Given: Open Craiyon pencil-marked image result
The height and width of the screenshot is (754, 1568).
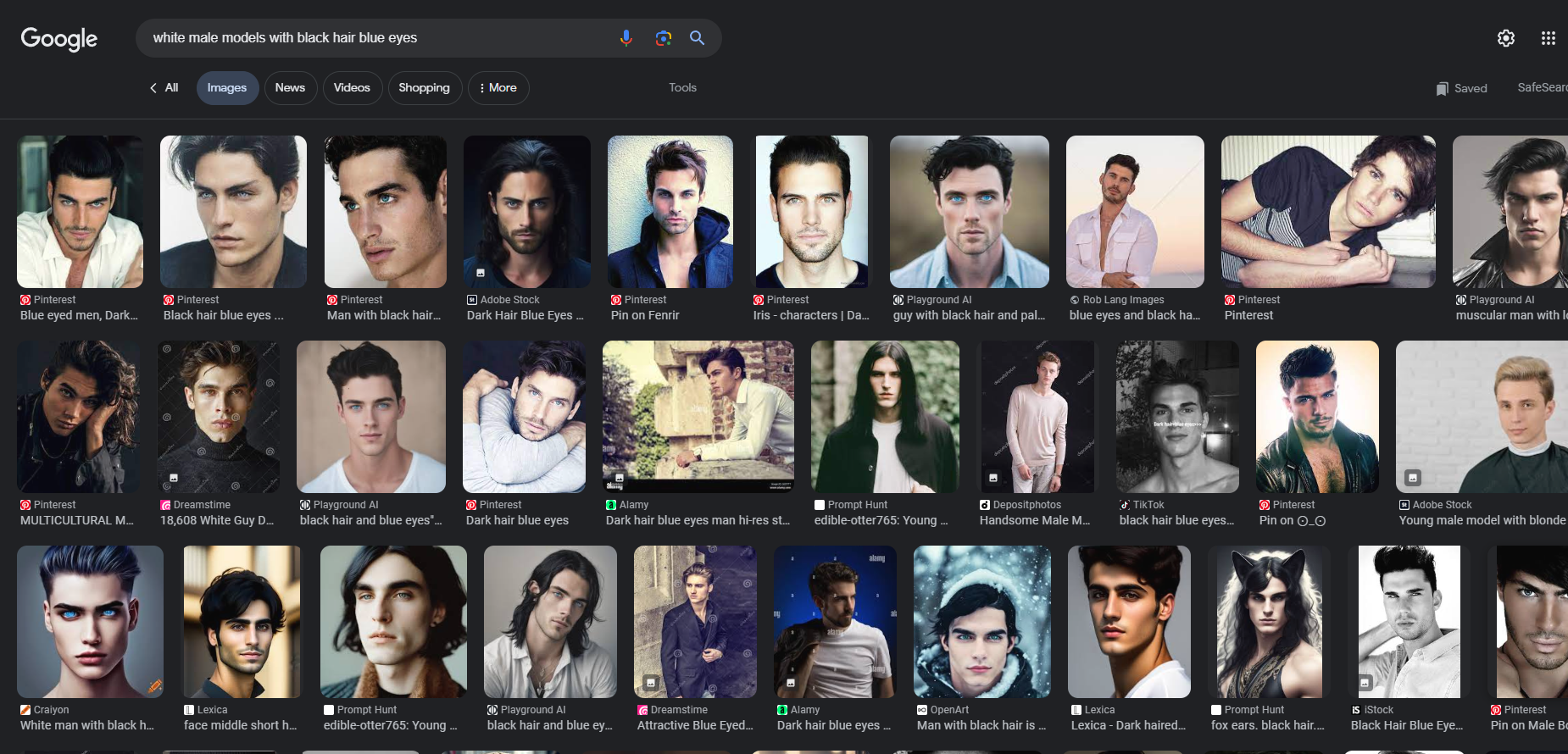Looking at the screenshot, I should point(90,622).
